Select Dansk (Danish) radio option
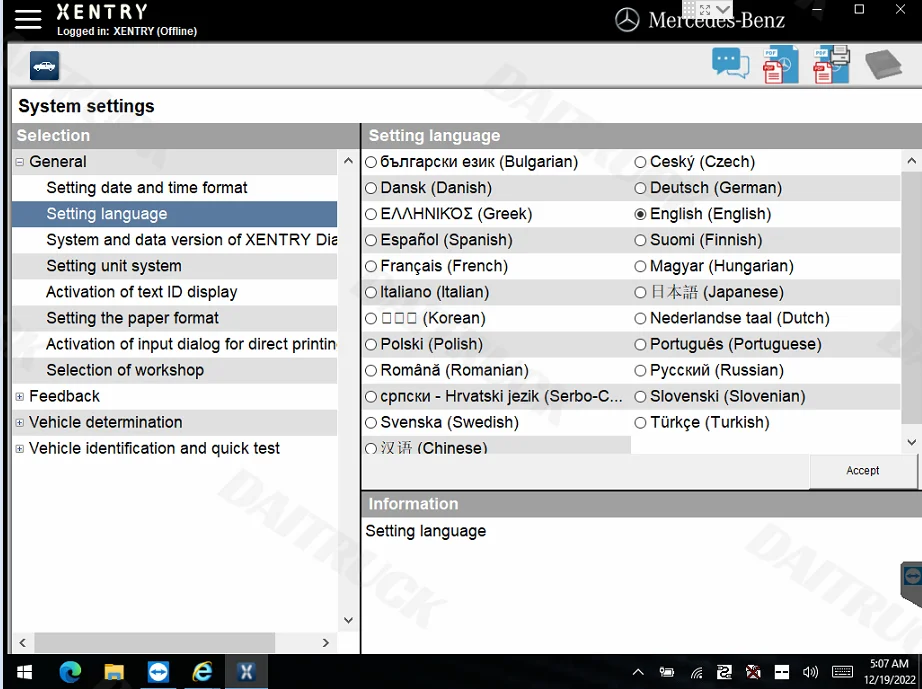Image resolution: width=922 pixels, height=689 pixels. tap(370, 188)
